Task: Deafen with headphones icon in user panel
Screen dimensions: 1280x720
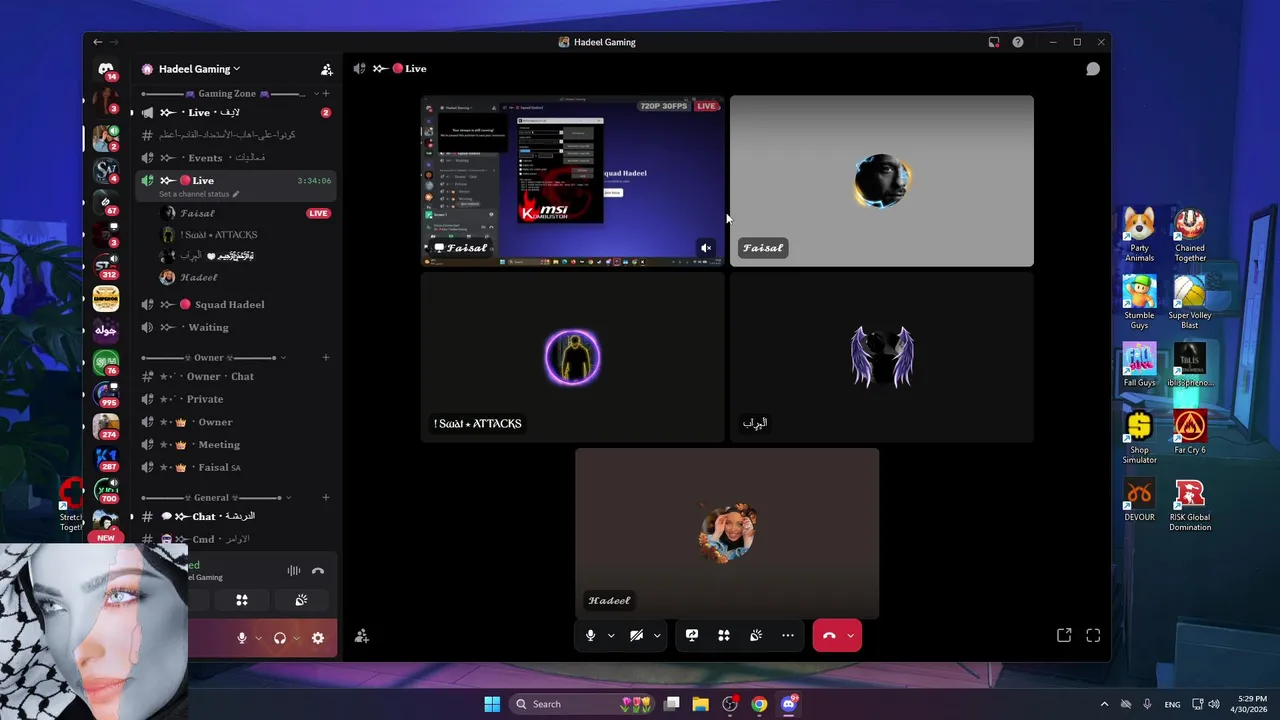Action: point(279,638)
